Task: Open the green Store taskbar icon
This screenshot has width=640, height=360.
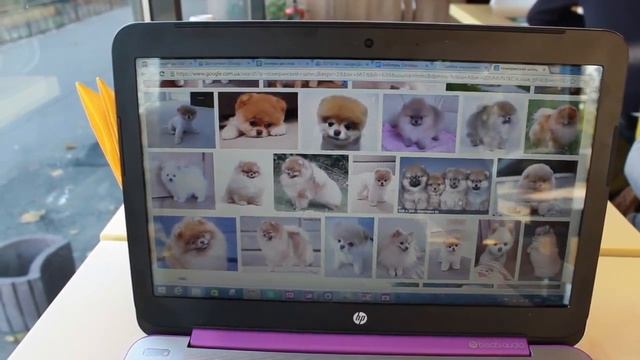Action: [x=214, y=292]
